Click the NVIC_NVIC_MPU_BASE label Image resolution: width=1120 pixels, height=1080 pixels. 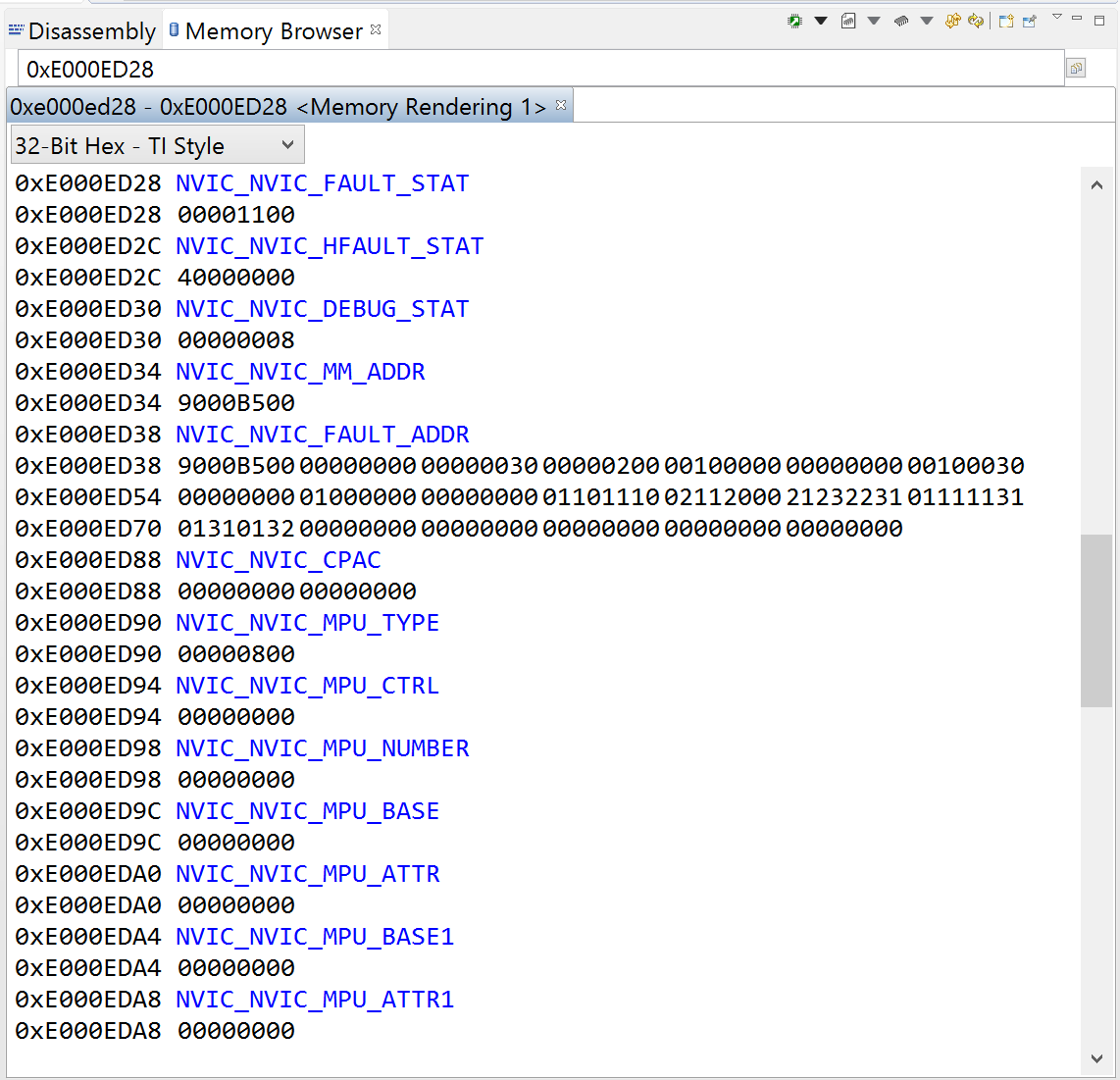click(x=307, y=812)
